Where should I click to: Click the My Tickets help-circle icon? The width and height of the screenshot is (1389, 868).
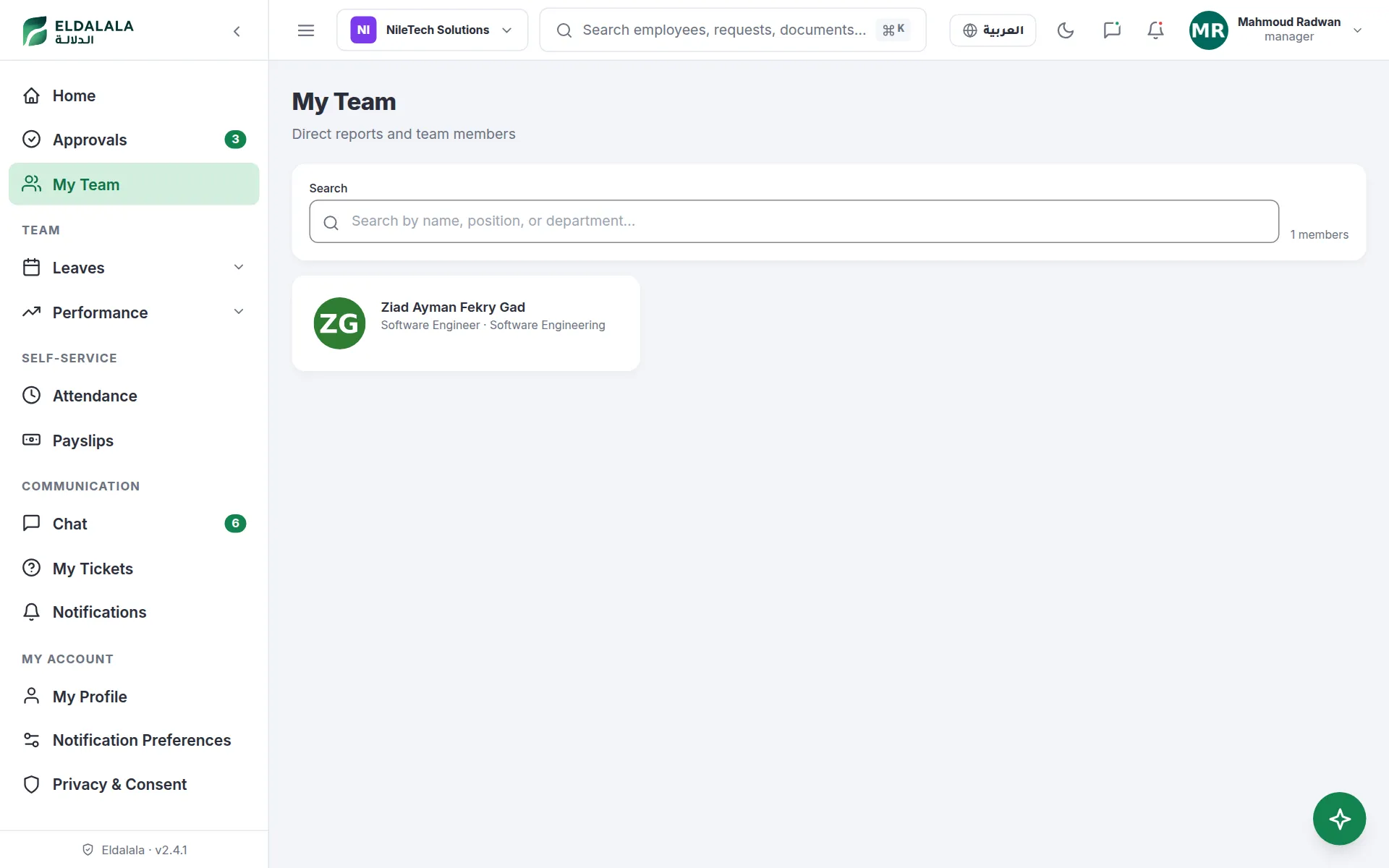point(31,568)
